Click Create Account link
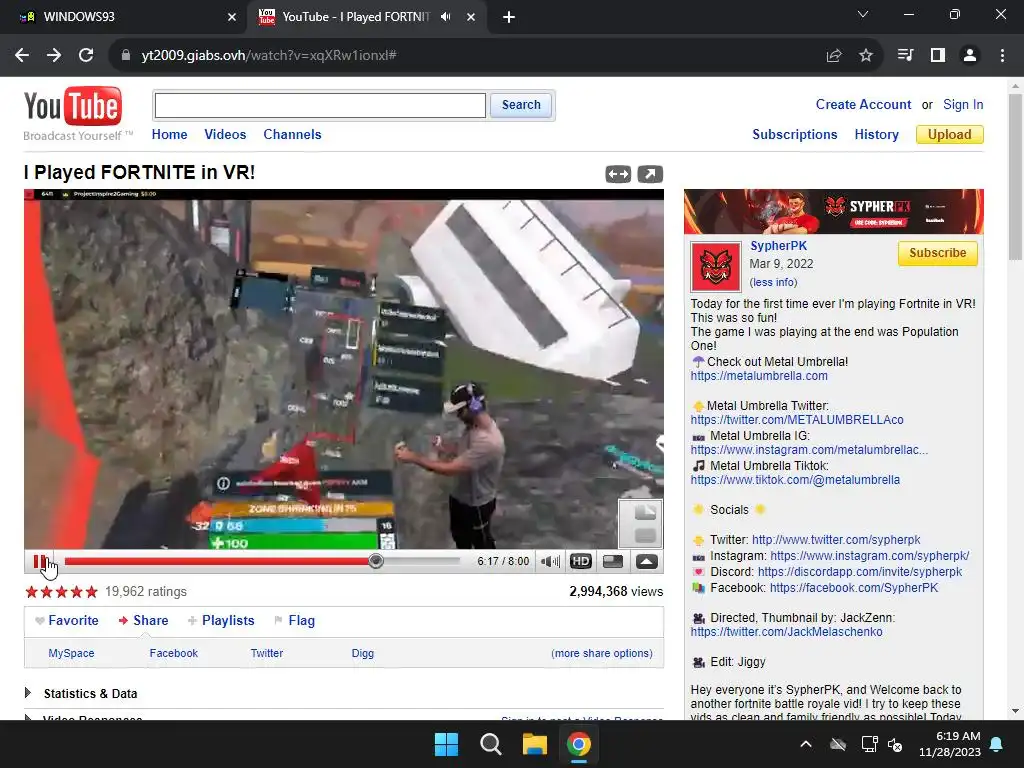 863,104
